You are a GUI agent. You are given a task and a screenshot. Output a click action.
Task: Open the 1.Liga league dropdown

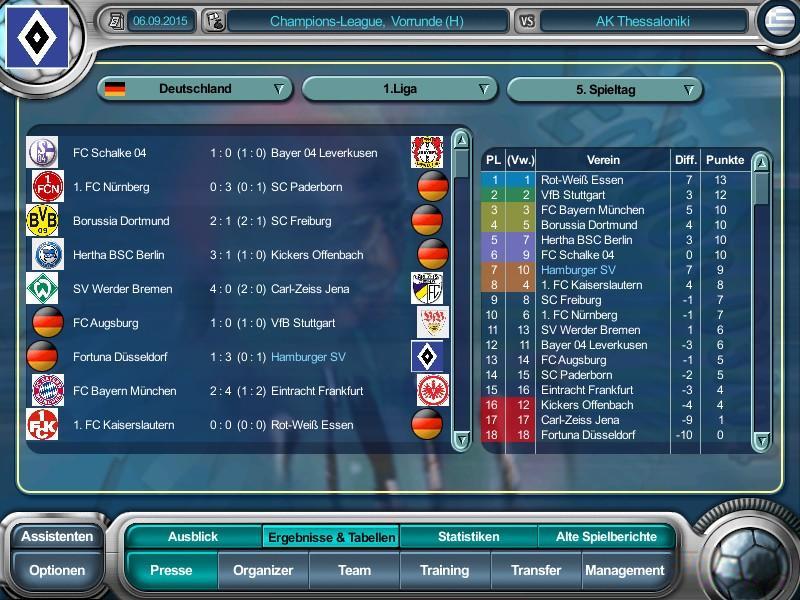pos(400,89)
